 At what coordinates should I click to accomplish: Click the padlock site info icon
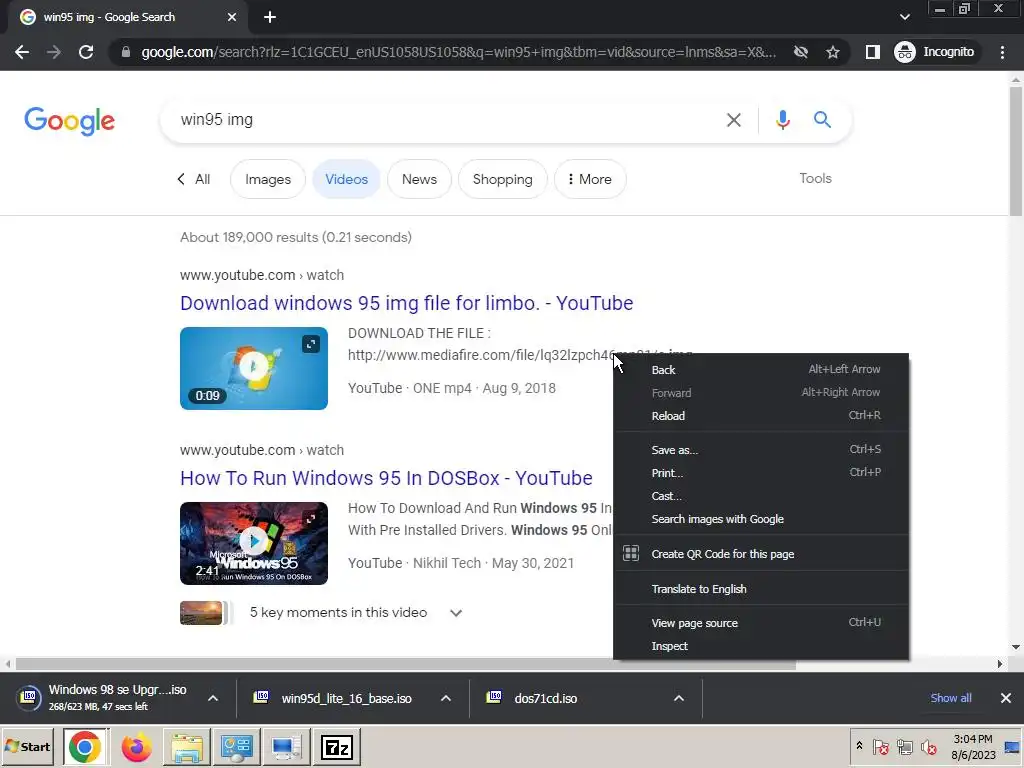[126, 52]
